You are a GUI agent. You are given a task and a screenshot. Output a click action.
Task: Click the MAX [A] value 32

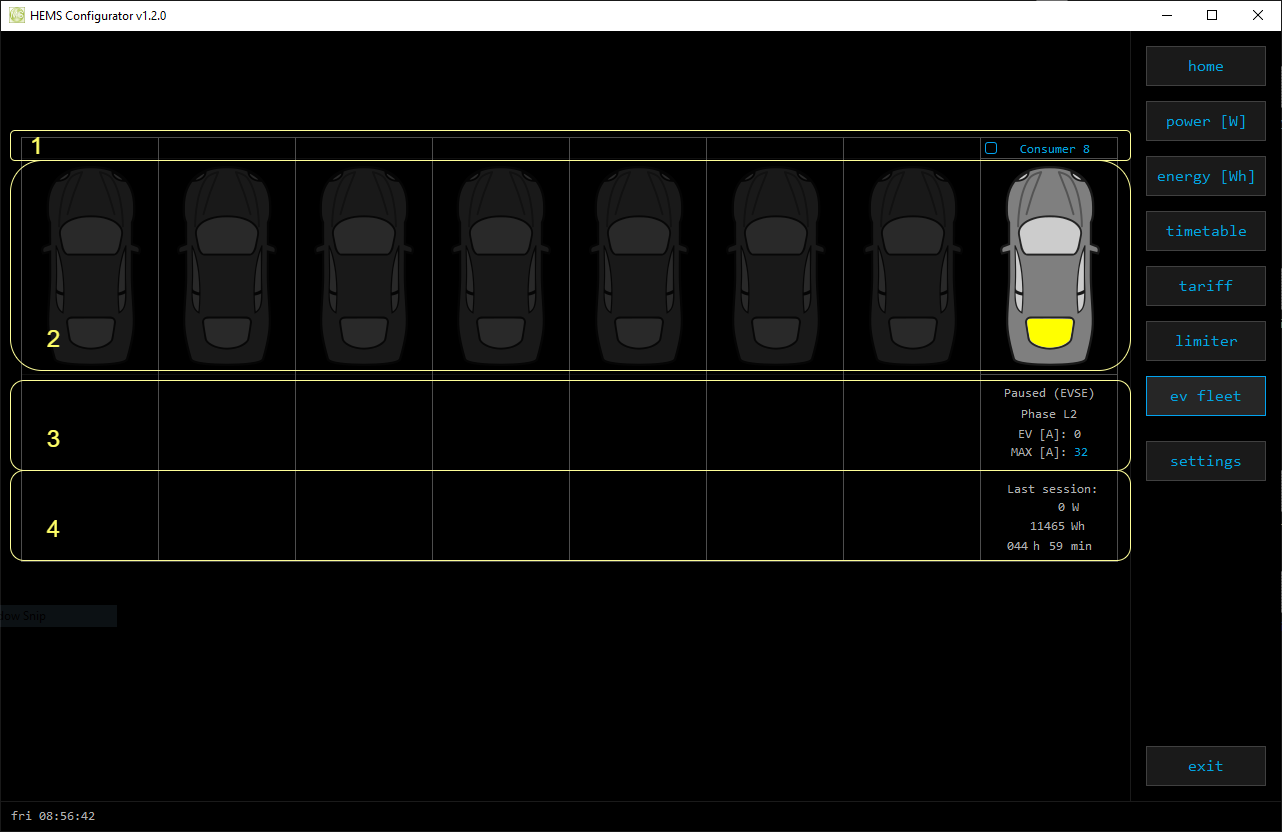1080,453
